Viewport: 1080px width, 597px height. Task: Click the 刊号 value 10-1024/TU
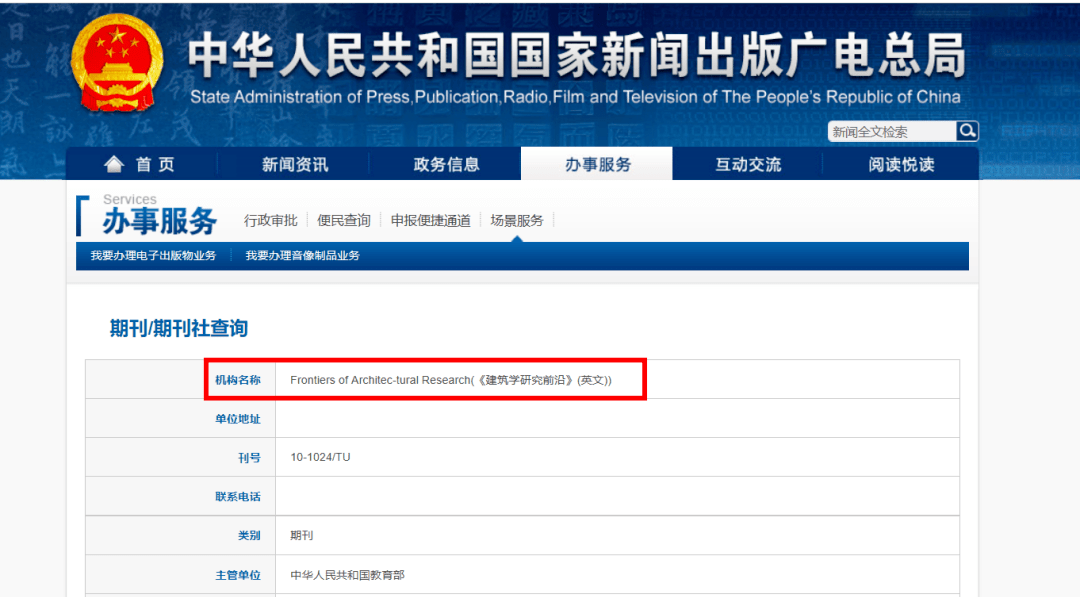(320, 457)
